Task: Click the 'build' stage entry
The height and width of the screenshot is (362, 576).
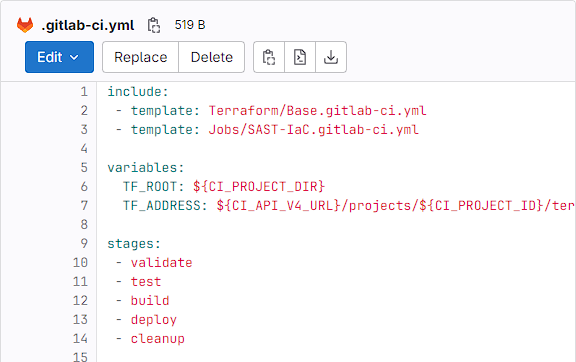Action: coord(150,301)
